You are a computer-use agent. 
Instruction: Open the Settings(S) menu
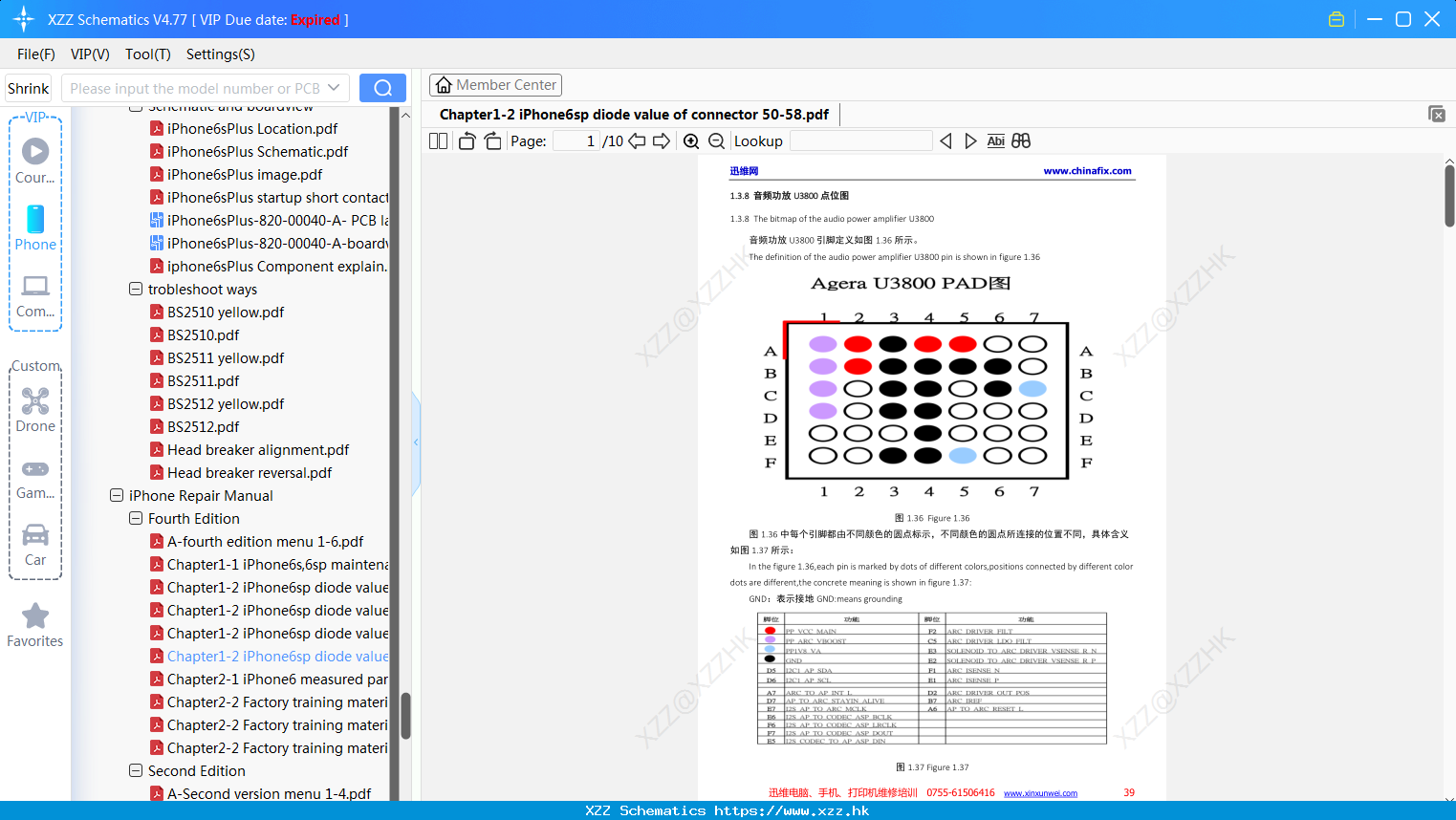pos(221,54)
